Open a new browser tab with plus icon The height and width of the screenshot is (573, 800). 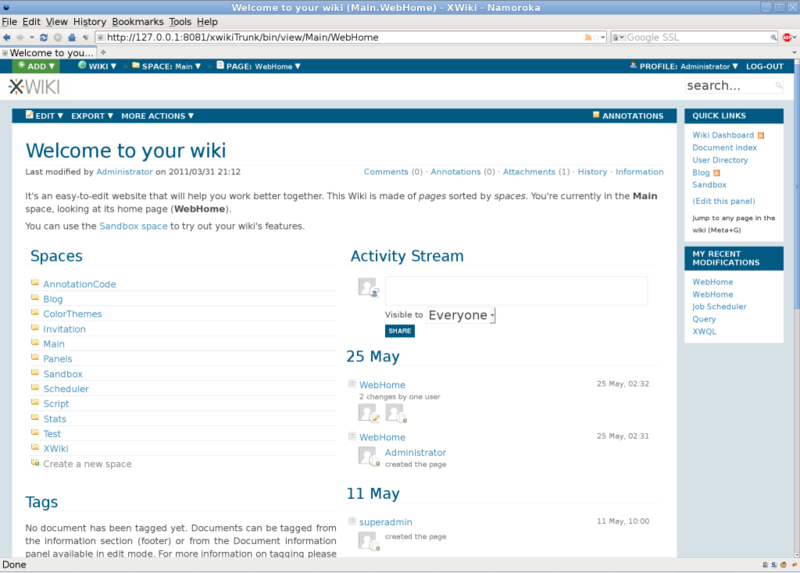point(103,52)
